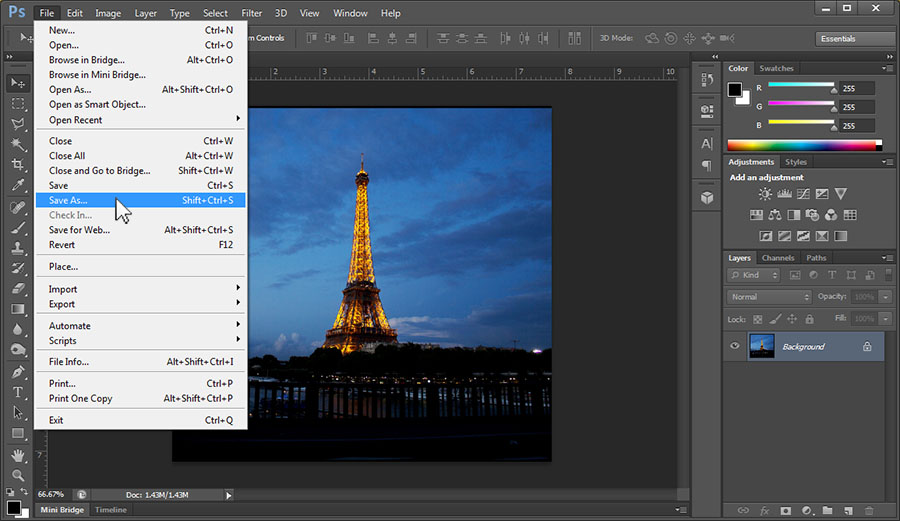Click the delete layer trash icon

pyautogui.click(x=868, y=510)
